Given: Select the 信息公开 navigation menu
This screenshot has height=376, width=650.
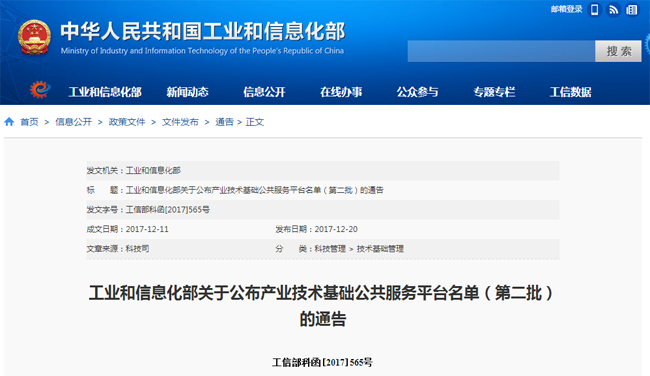Looking at the screenshot, I should point(264,92).
